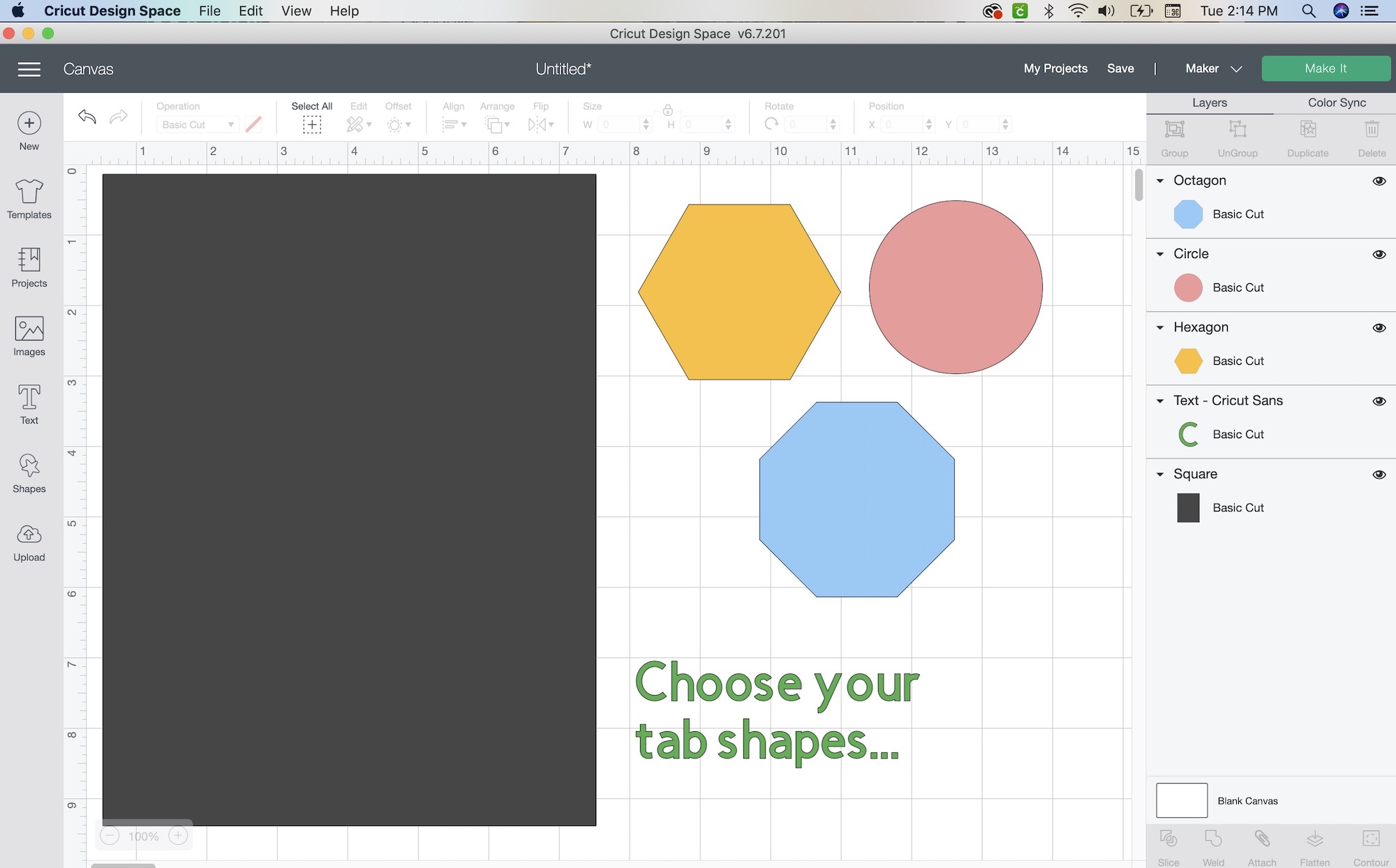Open the Arrange dropdown
This screenshot has width=1396, height=868.
click(498, 125)
